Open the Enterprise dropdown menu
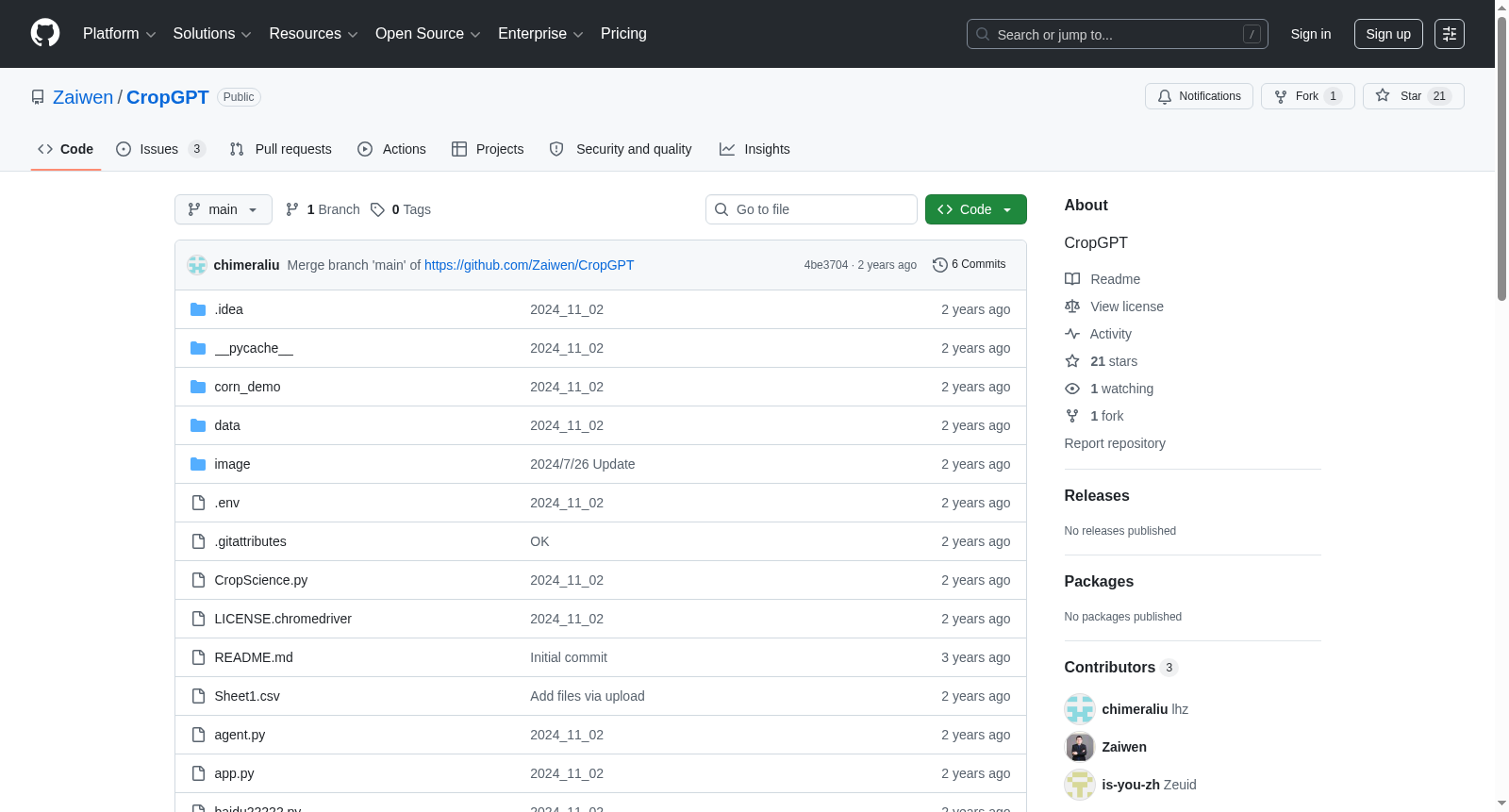This screenshot has height=812, width=1509. click(x=540, y=34)
